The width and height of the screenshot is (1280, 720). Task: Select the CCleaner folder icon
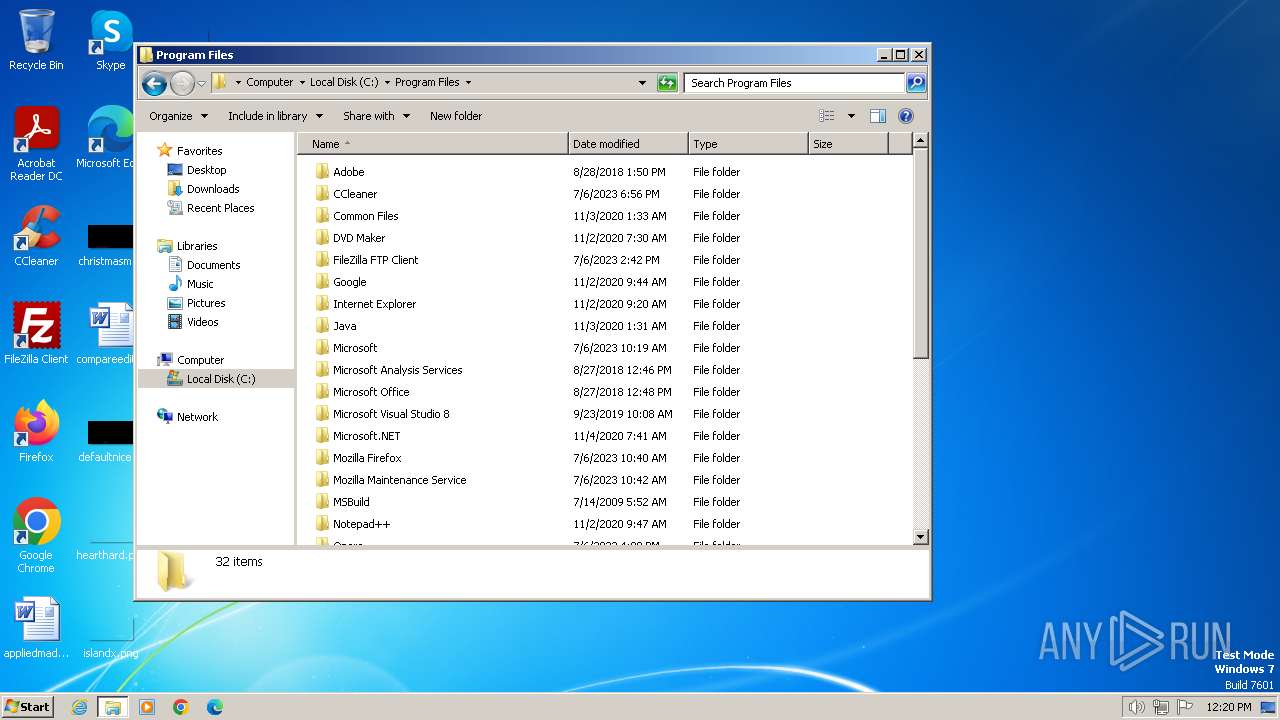click(x=322, y=194)
